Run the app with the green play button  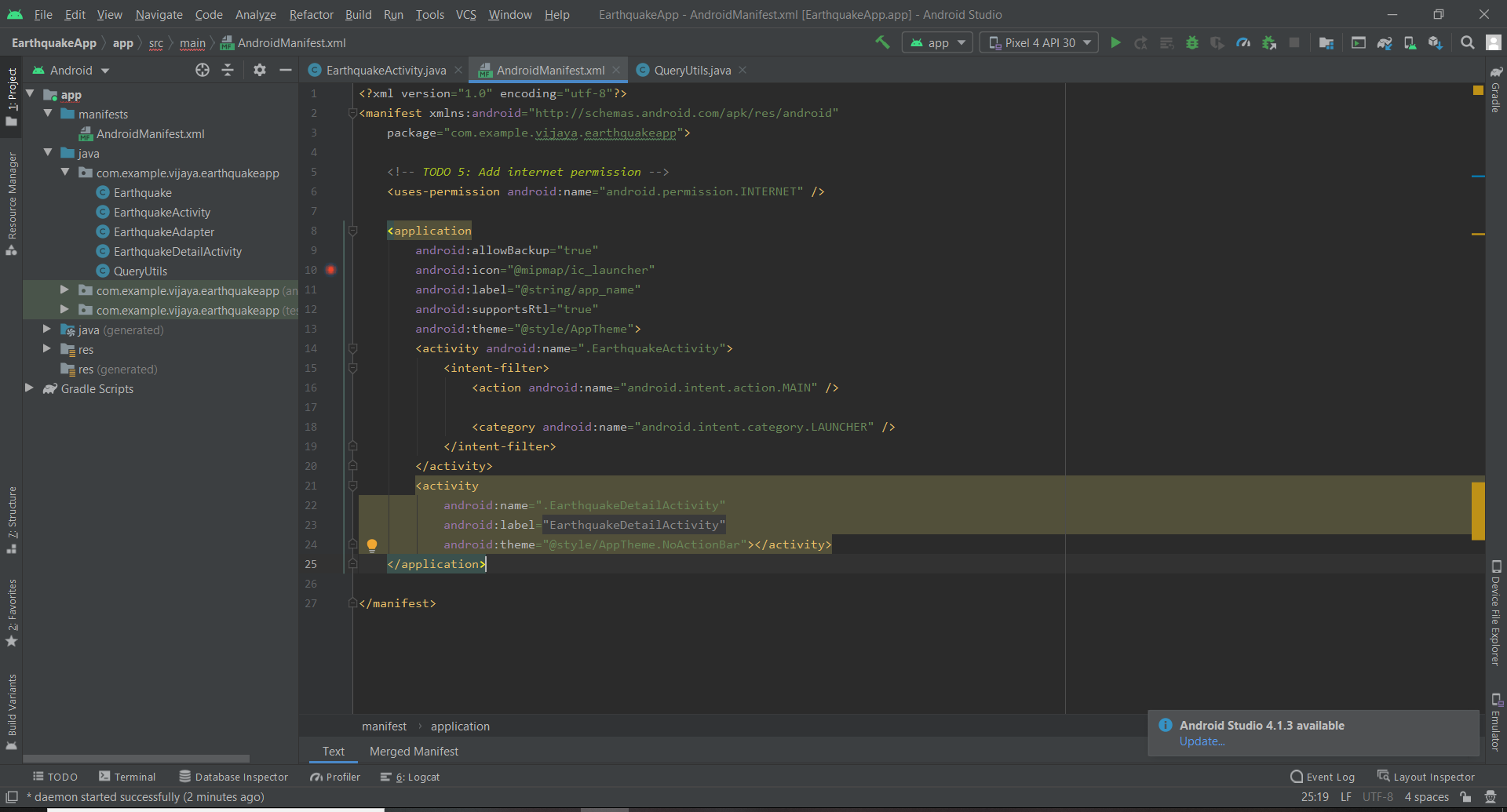pyautogui.click(x=1115, y=42)
